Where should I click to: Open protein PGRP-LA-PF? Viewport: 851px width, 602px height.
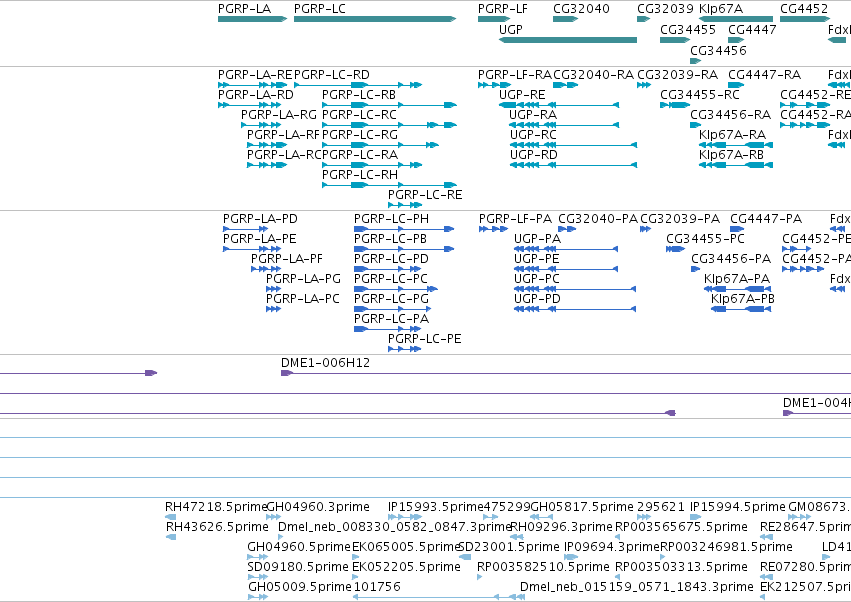point(287,259)
